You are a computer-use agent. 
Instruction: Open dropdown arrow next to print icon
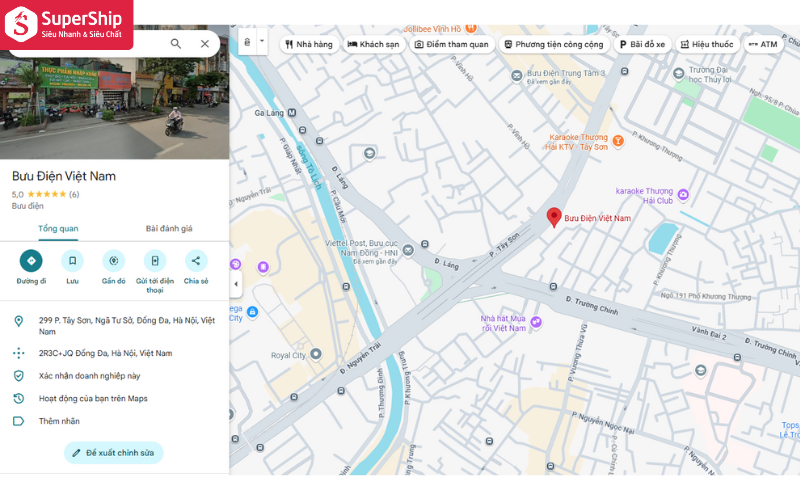click(262, 41)
